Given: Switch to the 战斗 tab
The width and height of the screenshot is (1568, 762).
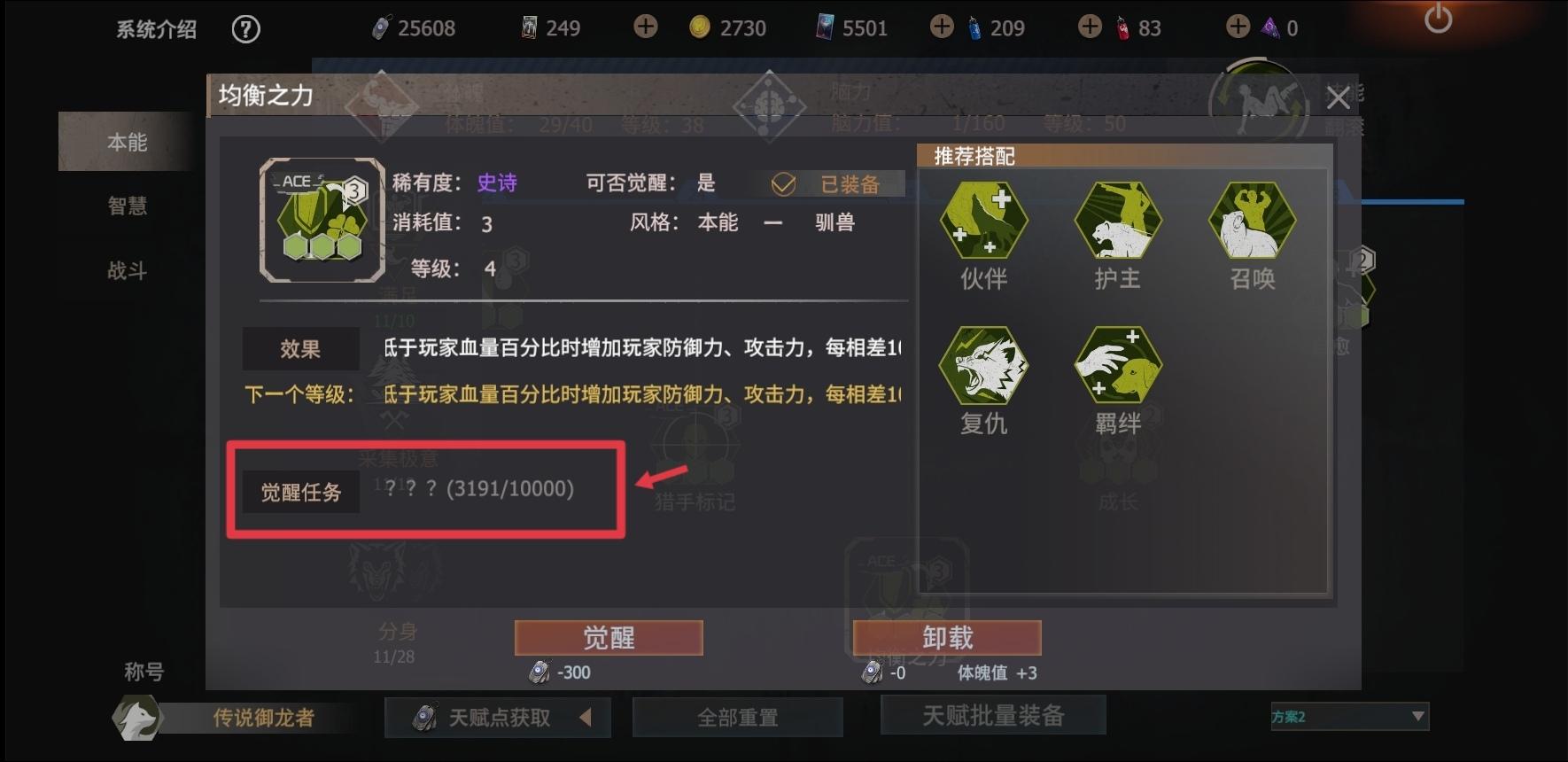Looking at the screenshot, I should point(128,270).
